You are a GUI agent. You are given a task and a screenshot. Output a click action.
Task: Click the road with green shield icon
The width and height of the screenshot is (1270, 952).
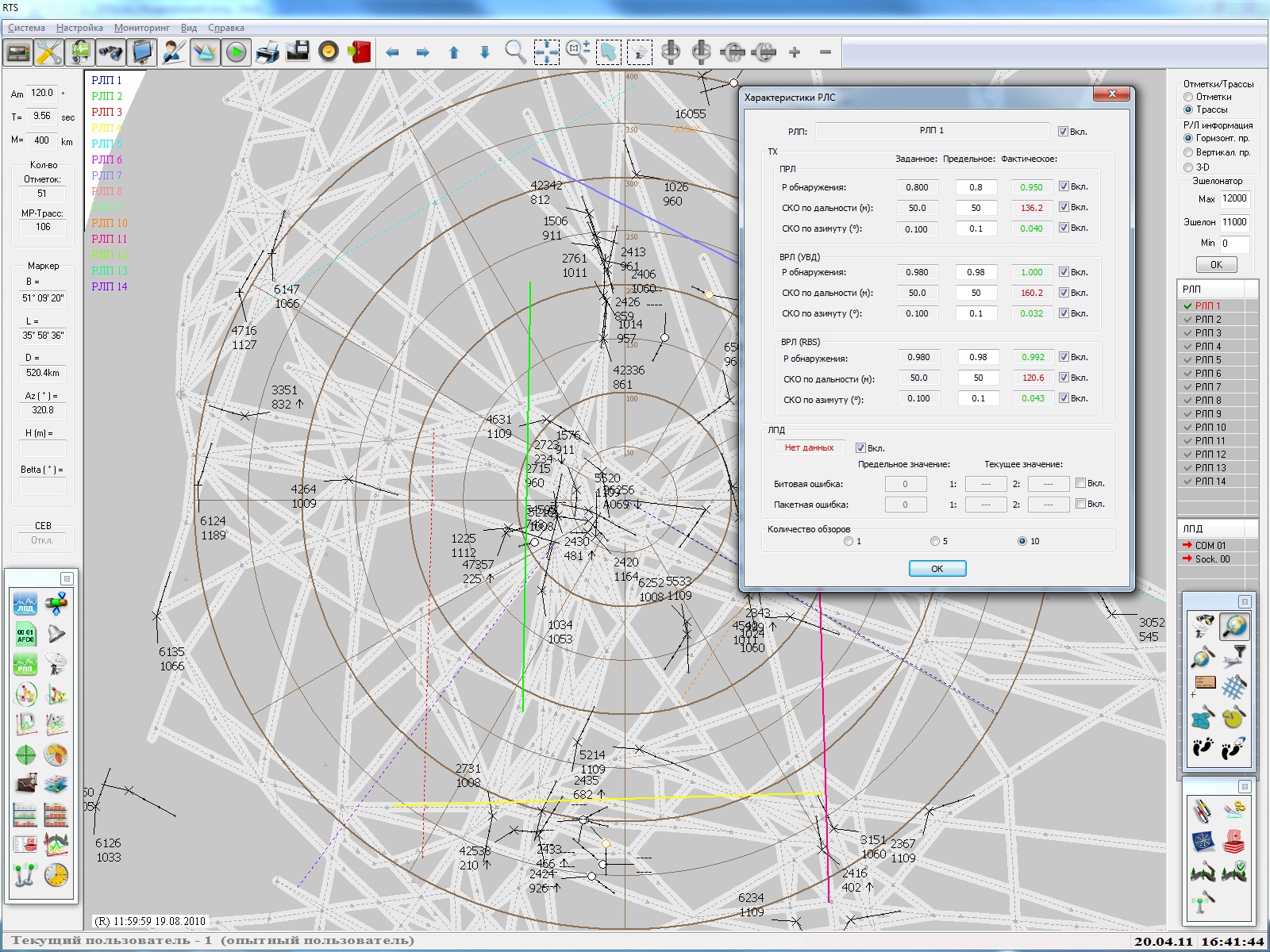coord(1234,872)
